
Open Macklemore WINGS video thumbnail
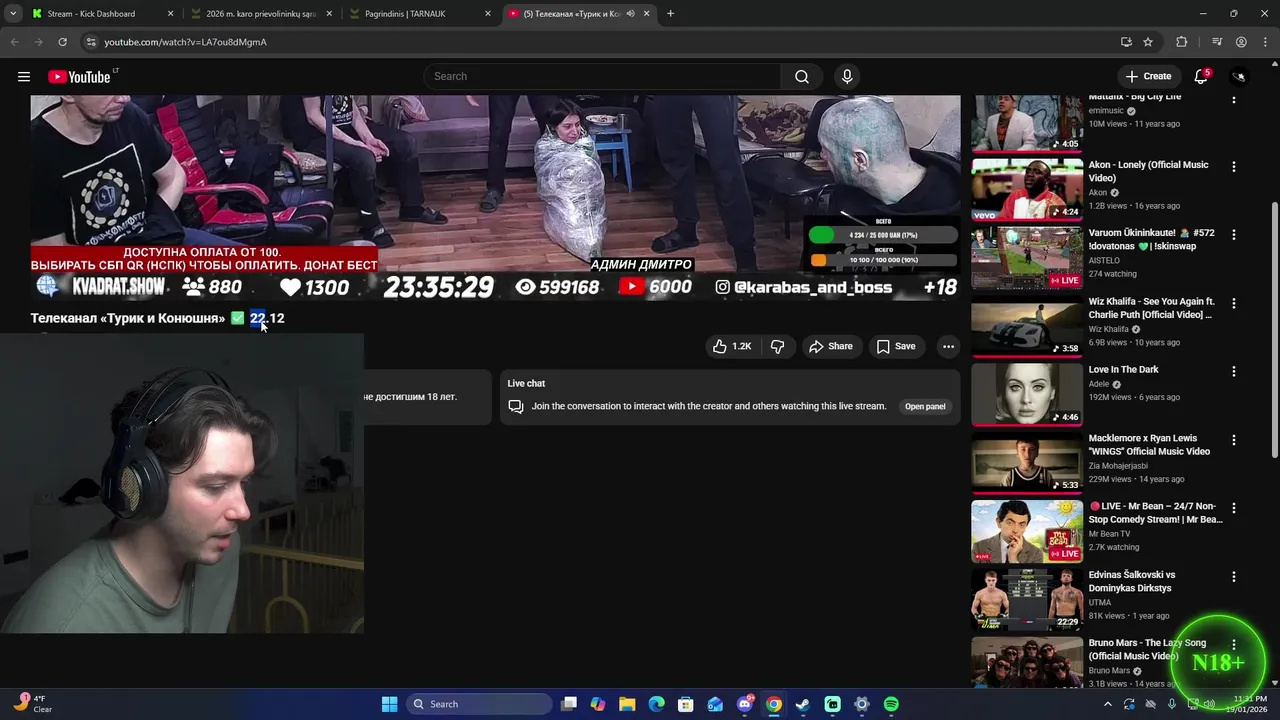pos(1027,462)
